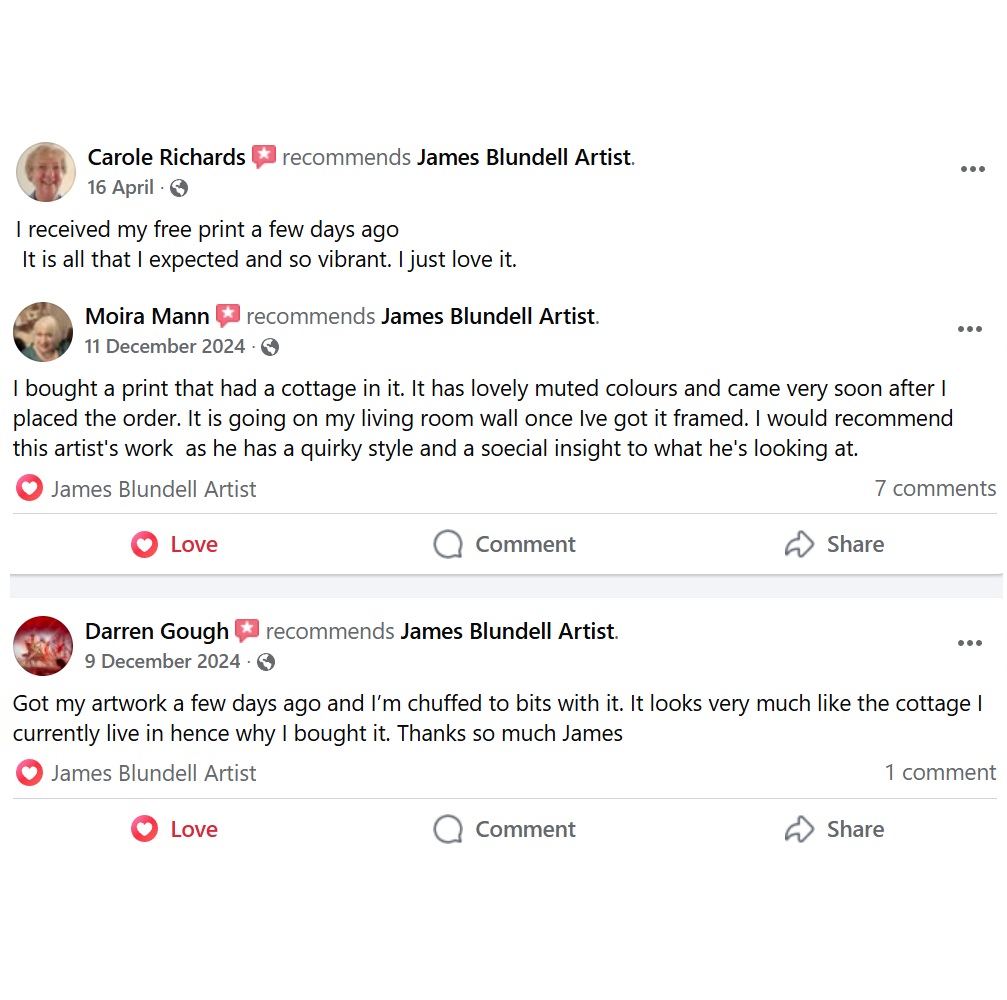1007x1000 pixels.
Task: Open options menu on Carole Richards' review
Action: pos(972,169)
